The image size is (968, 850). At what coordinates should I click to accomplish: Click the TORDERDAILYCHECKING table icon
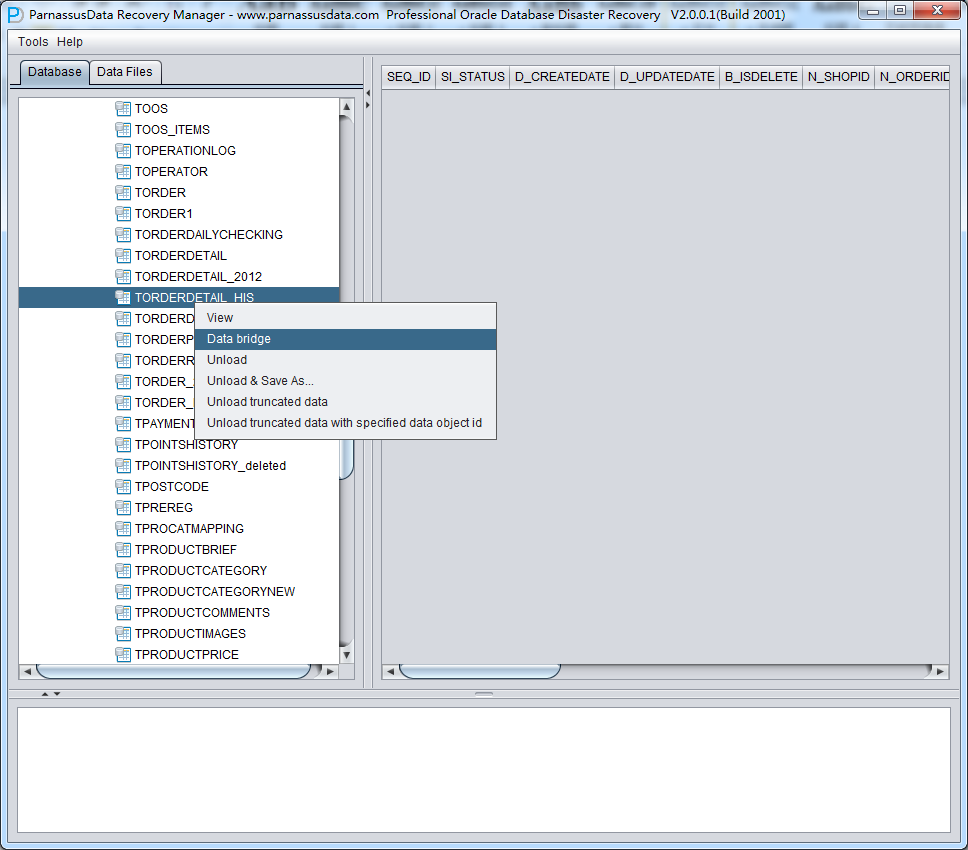coord(123,234)
